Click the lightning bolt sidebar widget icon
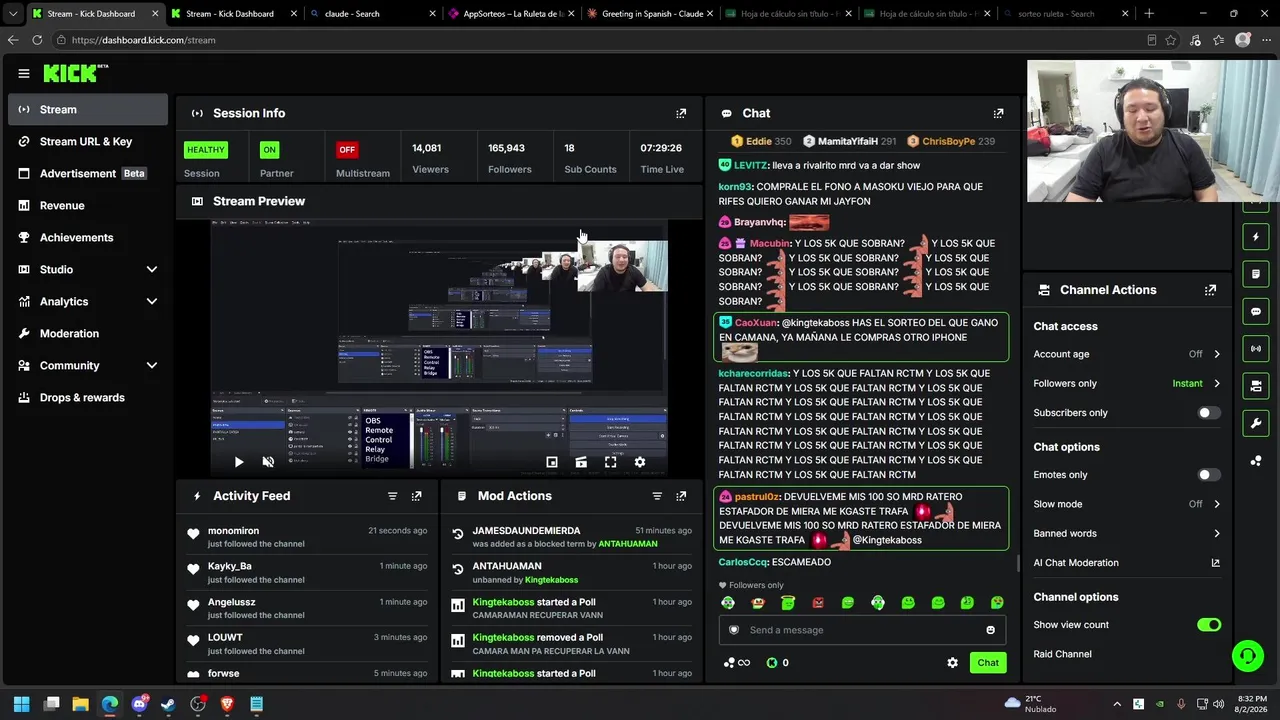 point(1256,237)
